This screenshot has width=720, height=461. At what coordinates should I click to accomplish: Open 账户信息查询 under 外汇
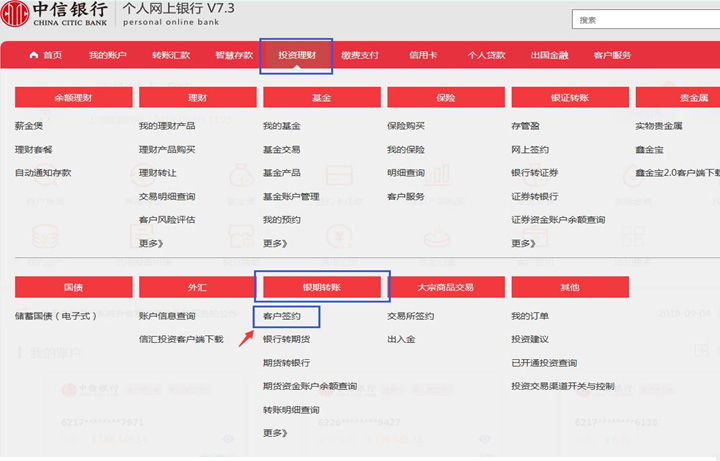click(x=167, y=316)
